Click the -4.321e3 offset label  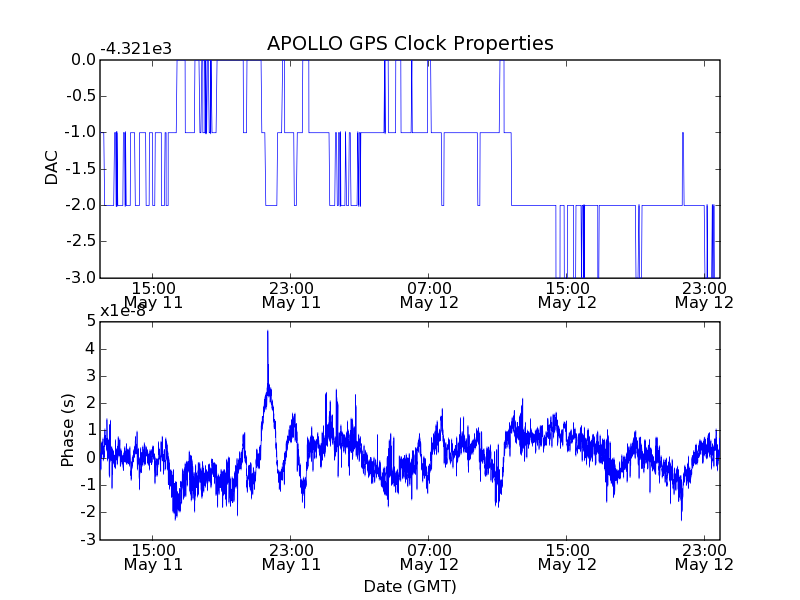tap(136, 49)
